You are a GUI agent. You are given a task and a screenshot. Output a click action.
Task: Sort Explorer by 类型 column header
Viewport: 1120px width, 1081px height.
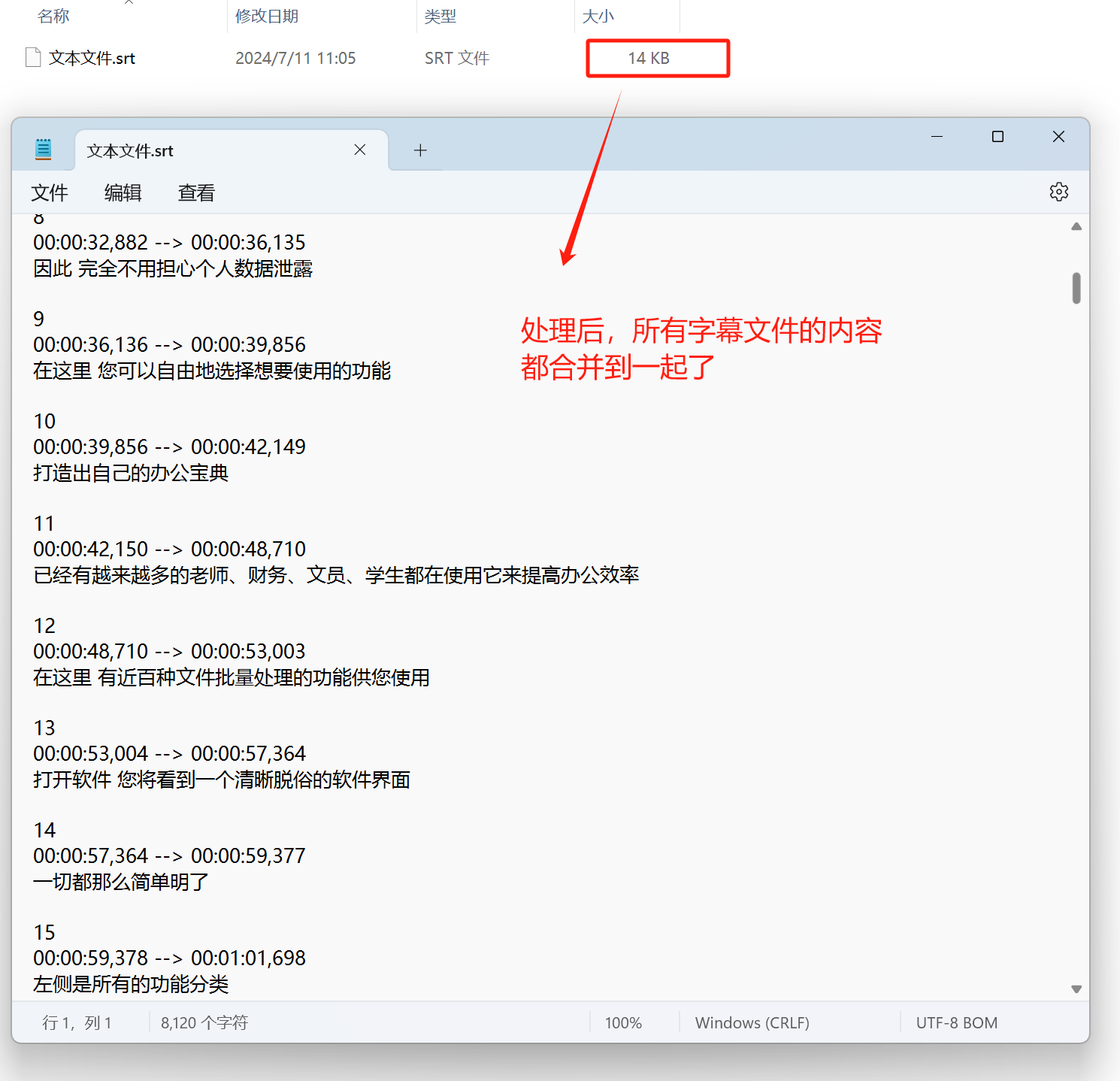[440, 17]
